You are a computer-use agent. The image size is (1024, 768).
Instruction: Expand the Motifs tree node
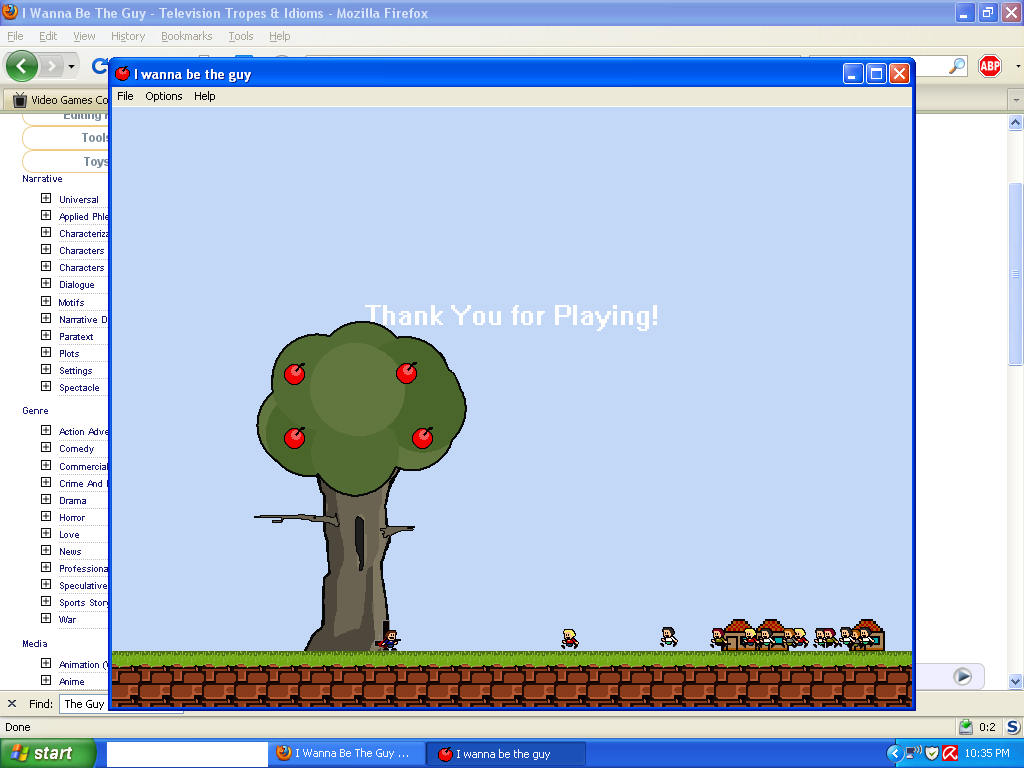tap(46, 301)
